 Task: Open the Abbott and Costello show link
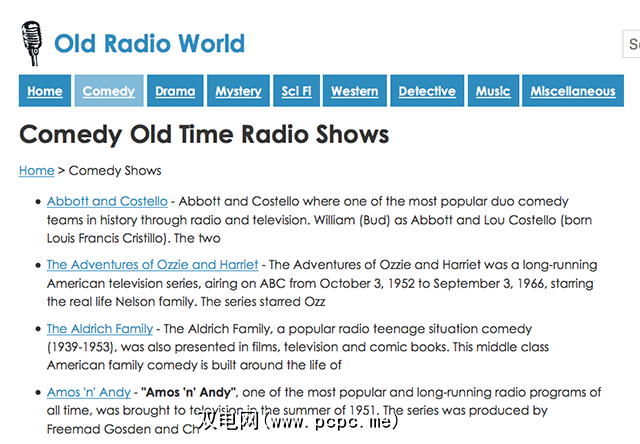[107, 201]
